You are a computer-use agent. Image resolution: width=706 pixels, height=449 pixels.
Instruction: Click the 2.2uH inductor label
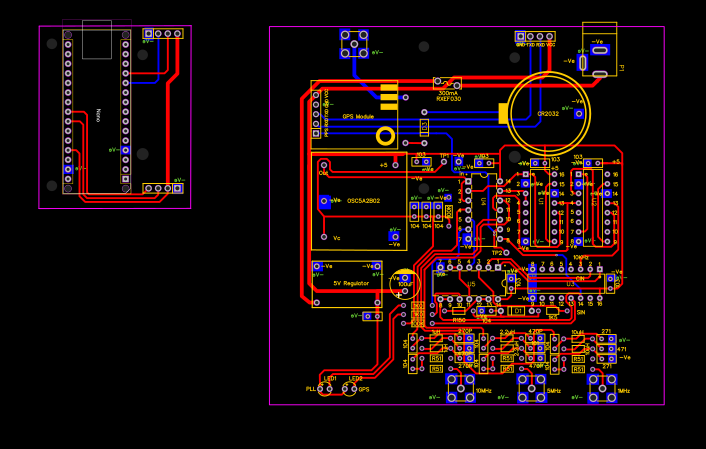coord(507,332)
